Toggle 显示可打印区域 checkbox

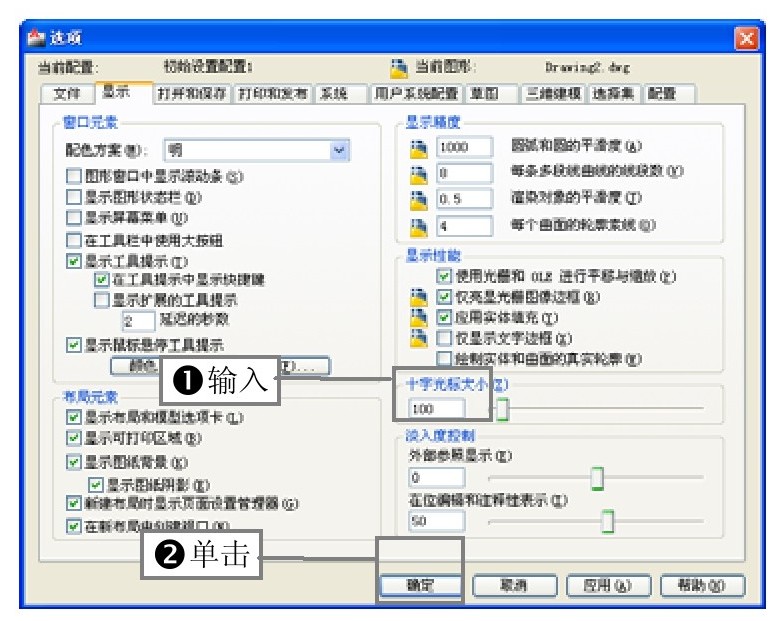(74, 438)
